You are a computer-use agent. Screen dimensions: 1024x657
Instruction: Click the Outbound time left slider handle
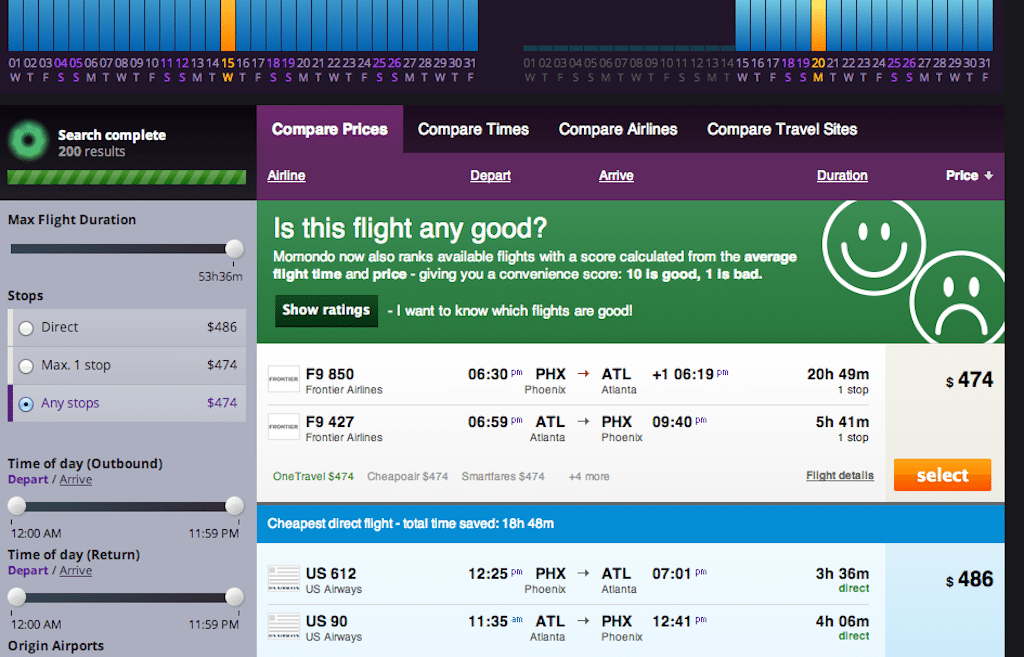click(x=16, y=505)
